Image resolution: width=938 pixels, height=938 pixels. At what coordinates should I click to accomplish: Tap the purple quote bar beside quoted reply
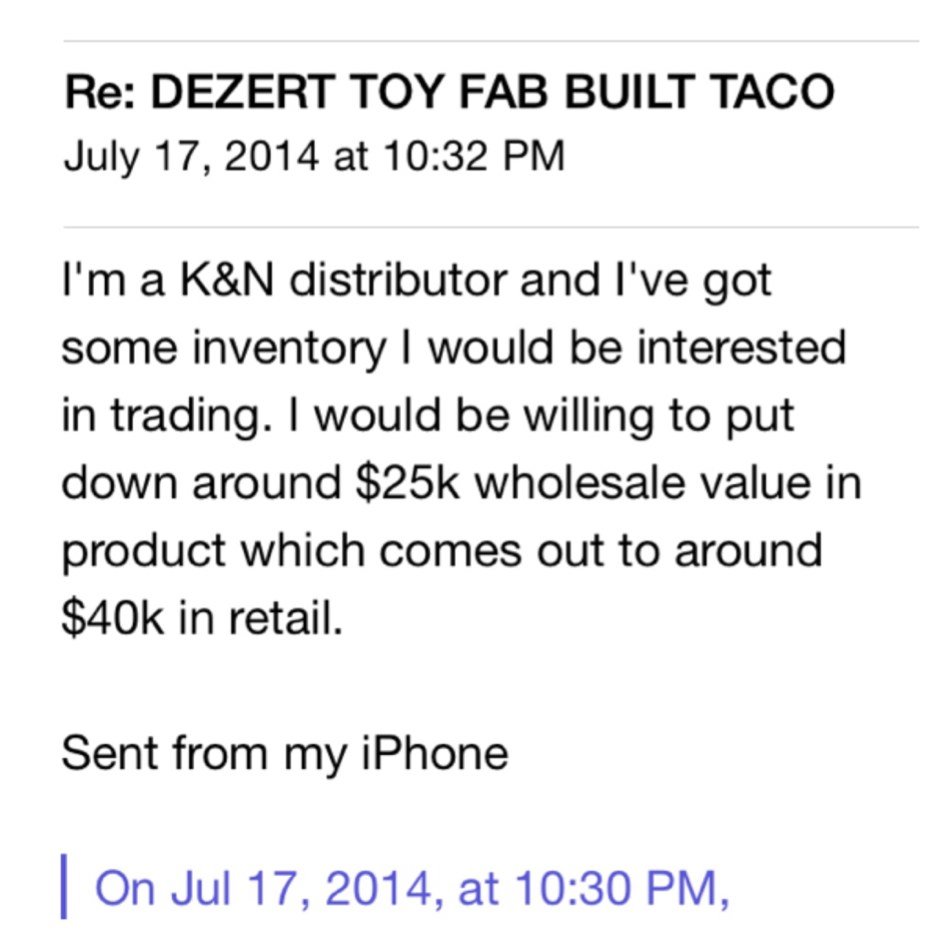point(64,887)
